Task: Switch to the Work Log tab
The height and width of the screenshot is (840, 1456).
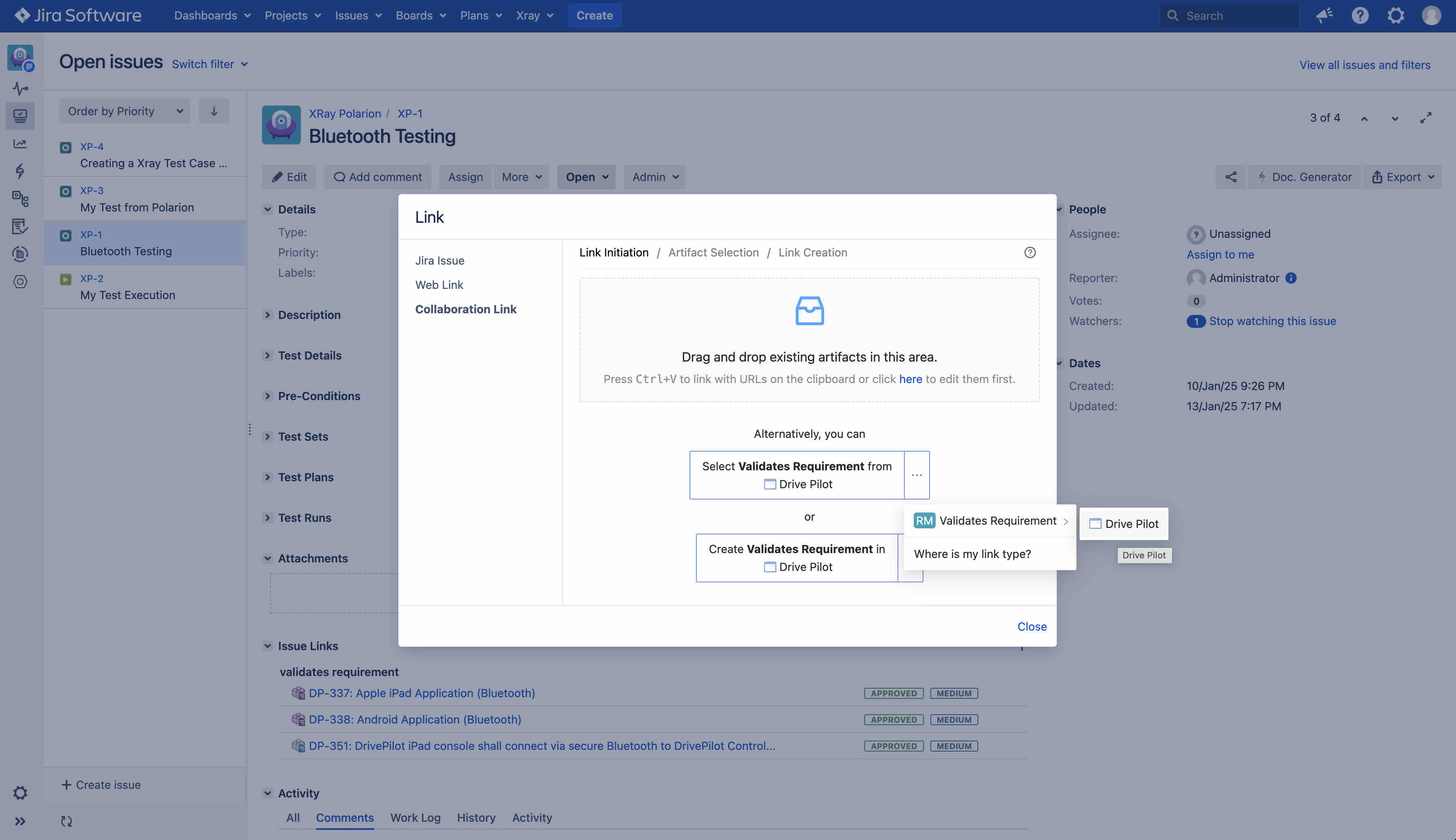Action: pyautogui.click(x=415, y=818)
